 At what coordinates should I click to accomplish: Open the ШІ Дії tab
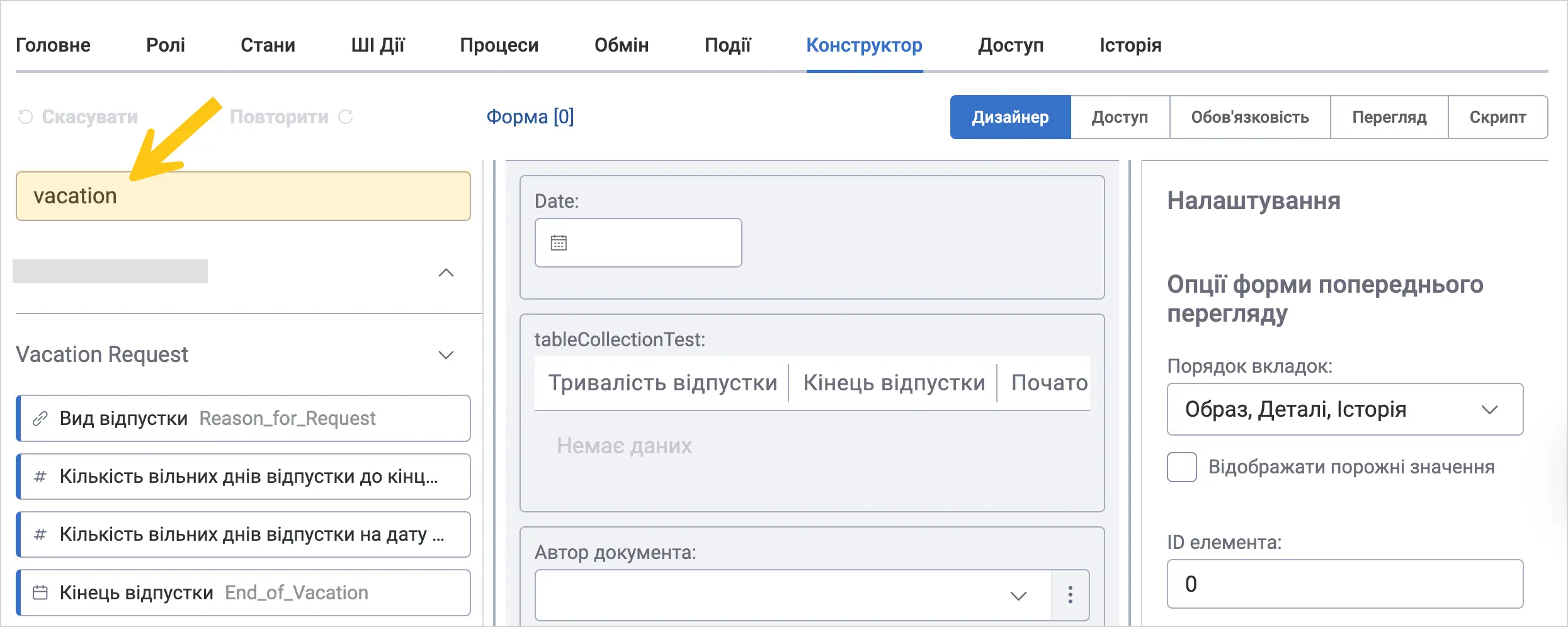pos(378,45)
